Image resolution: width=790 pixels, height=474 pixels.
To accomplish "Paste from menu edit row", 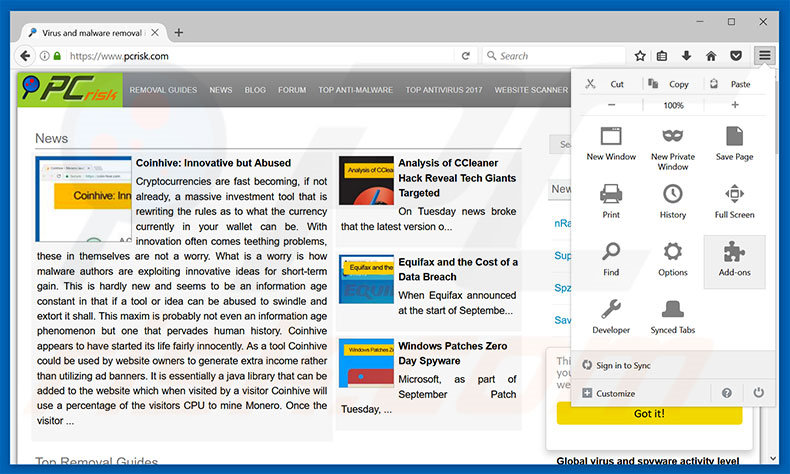I will (x=732, y=84).
